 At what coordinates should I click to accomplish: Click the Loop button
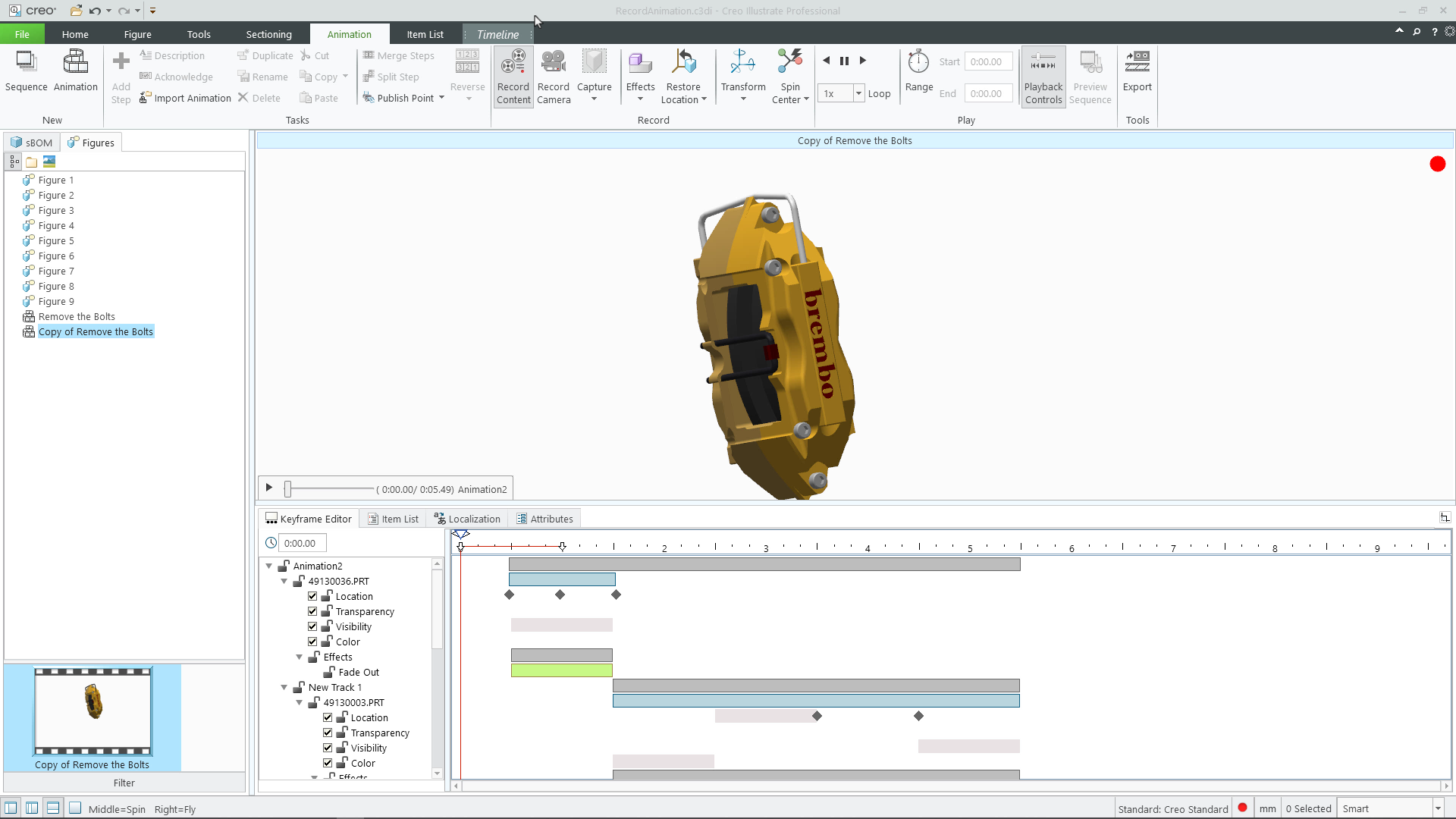coord(879,93)
